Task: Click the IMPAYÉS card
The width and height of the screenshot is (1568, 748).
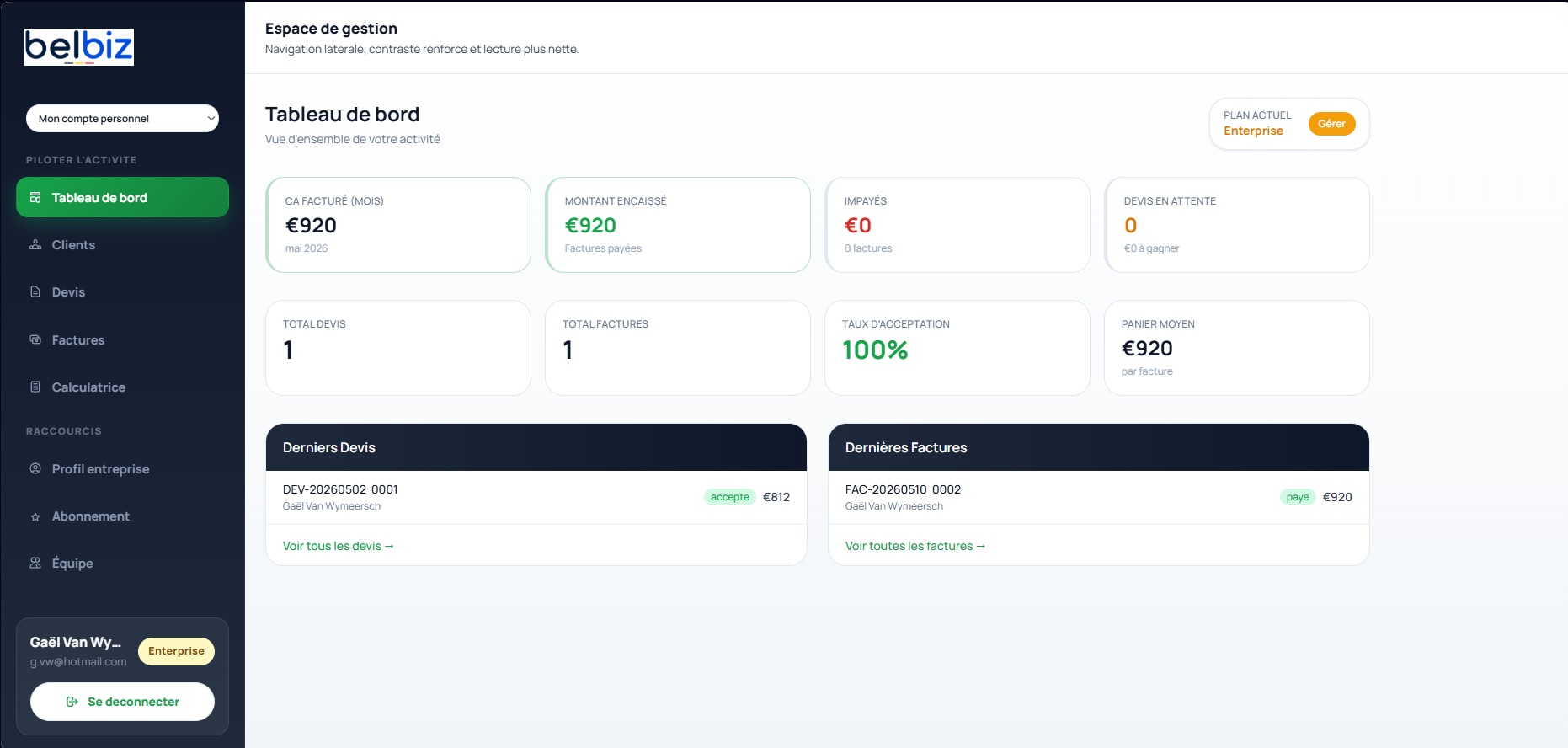Action: [x=957, y=225]
